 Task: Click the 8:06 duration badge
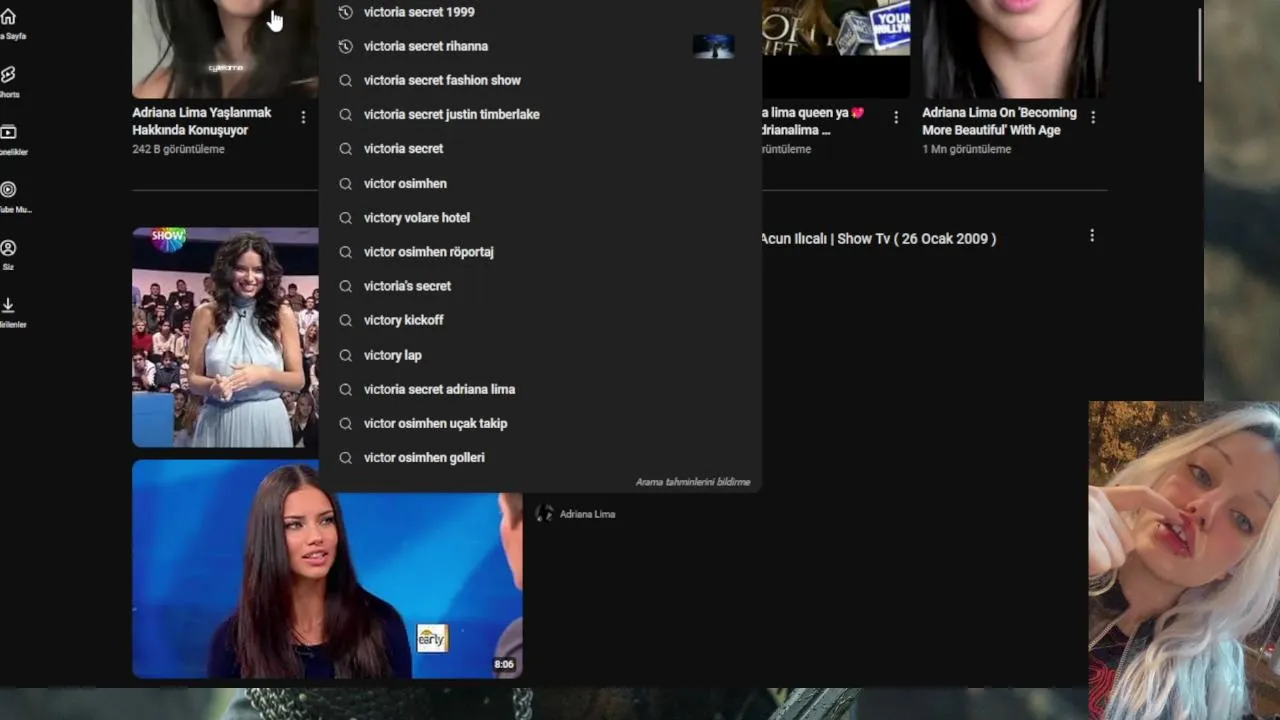point(504,664)
